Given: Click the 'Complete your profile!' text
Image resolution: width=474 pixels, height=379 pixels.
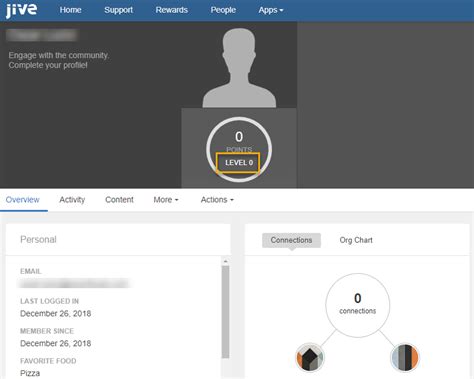Looking at the screenshot, I should [x=48, y=65].
